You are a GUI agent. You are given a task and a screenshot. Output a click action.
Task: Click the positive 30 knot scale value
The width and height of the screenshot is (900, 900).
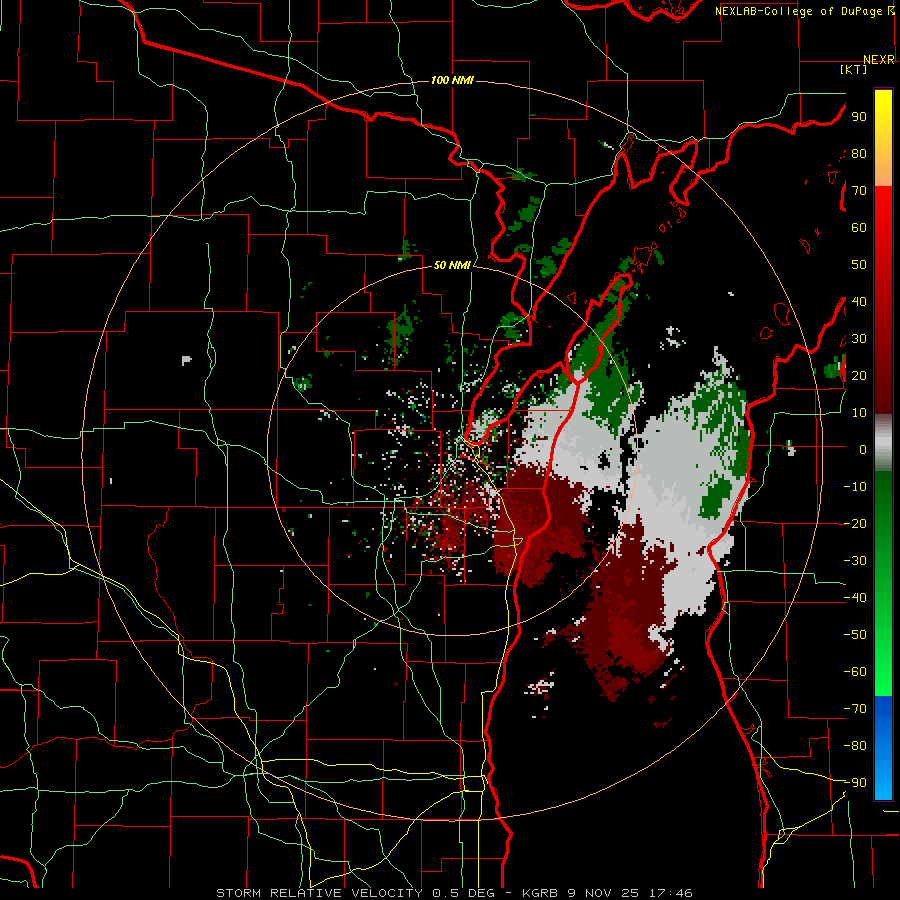[x=859, y=339]
